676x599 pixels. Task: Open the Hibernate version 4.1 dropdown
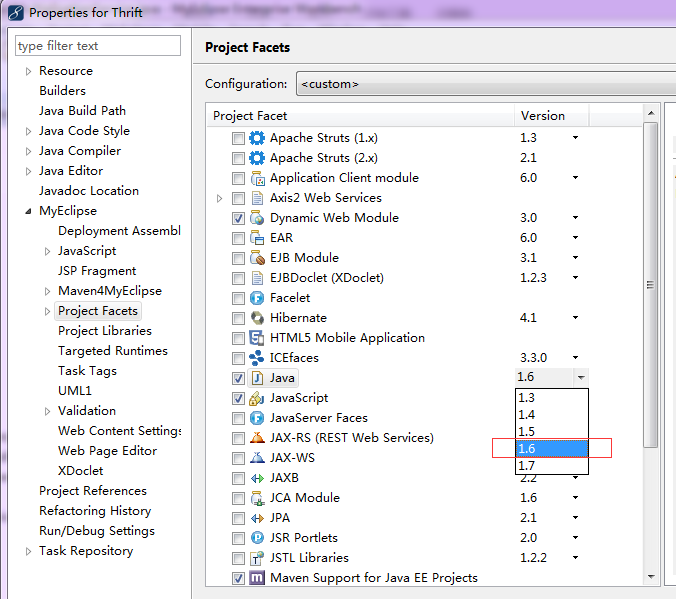pyautogui.click(x=576, y=318)
